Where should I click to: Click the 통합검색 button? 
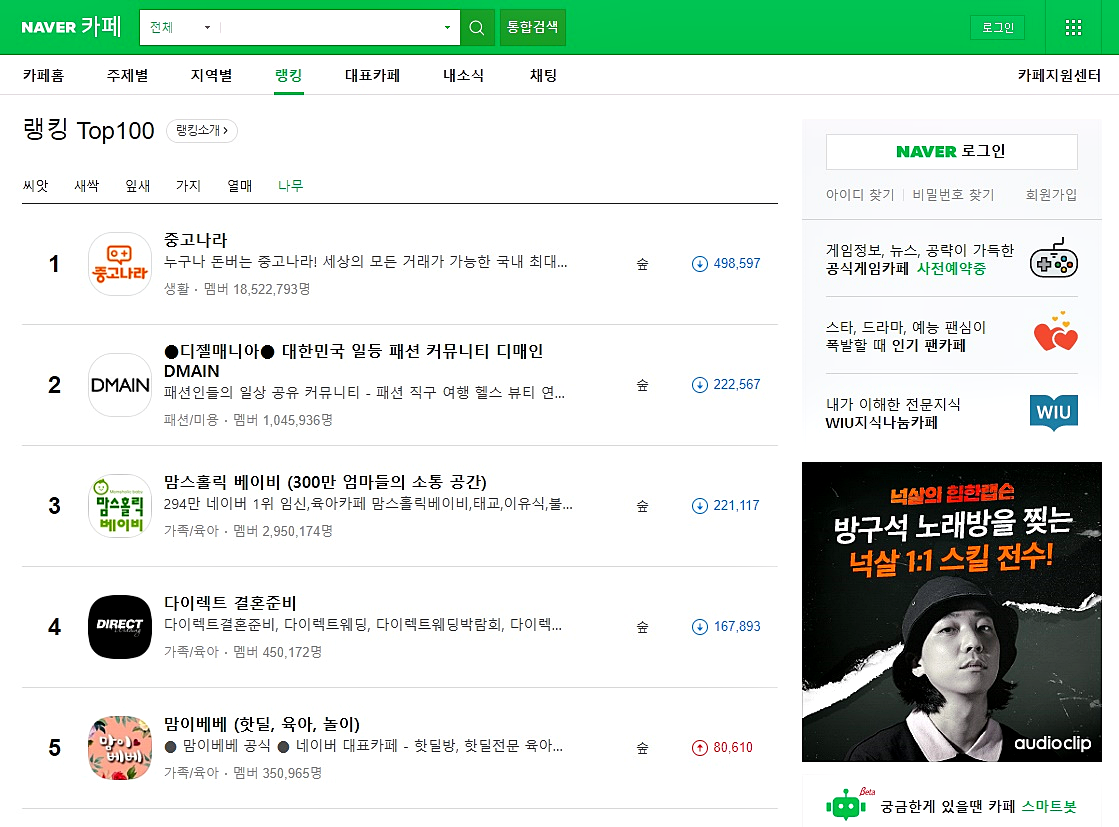coord(532,28)
